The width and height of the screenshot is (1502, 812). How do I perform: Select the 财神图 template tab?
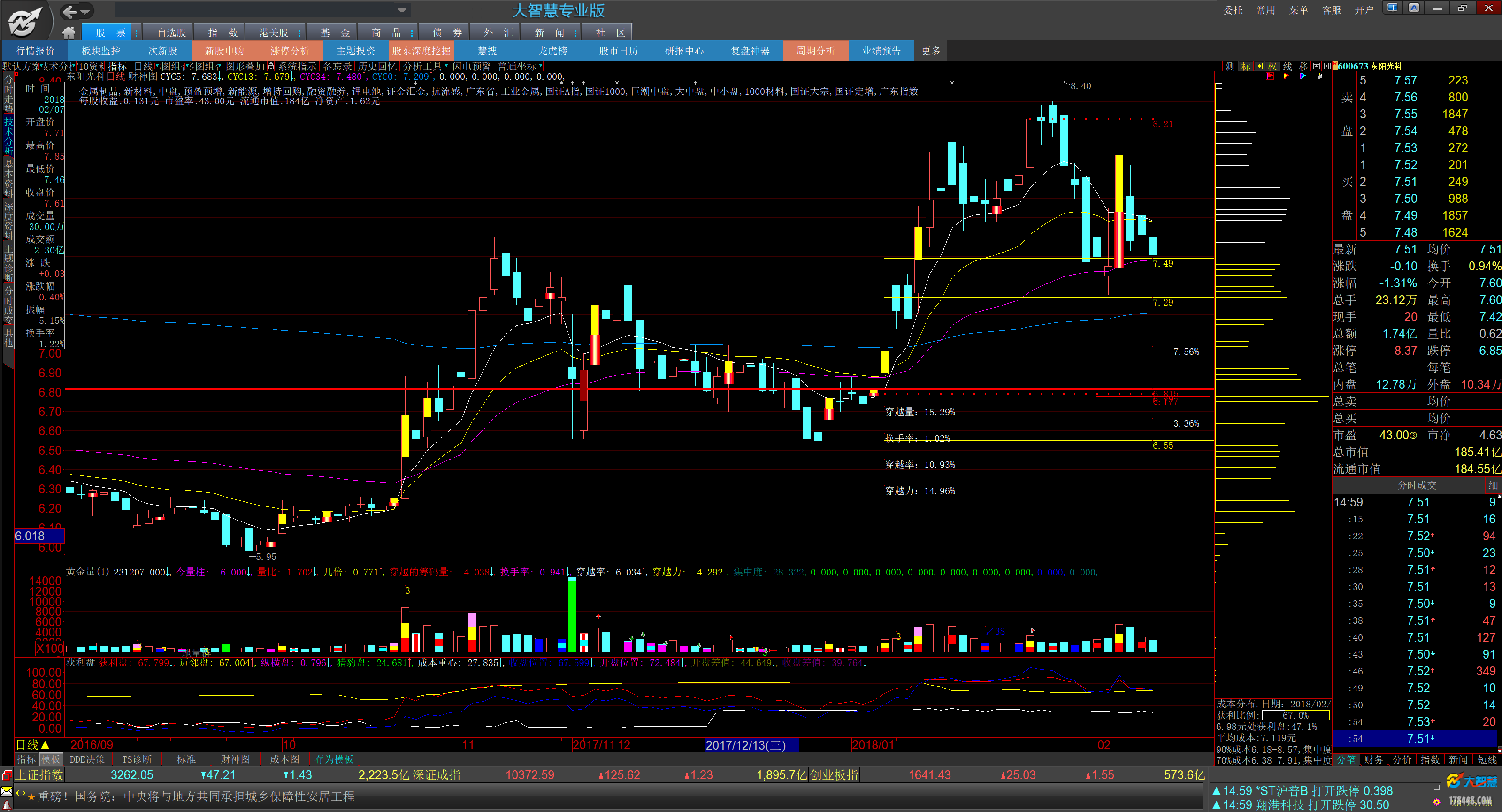click(x=235, y=759)
